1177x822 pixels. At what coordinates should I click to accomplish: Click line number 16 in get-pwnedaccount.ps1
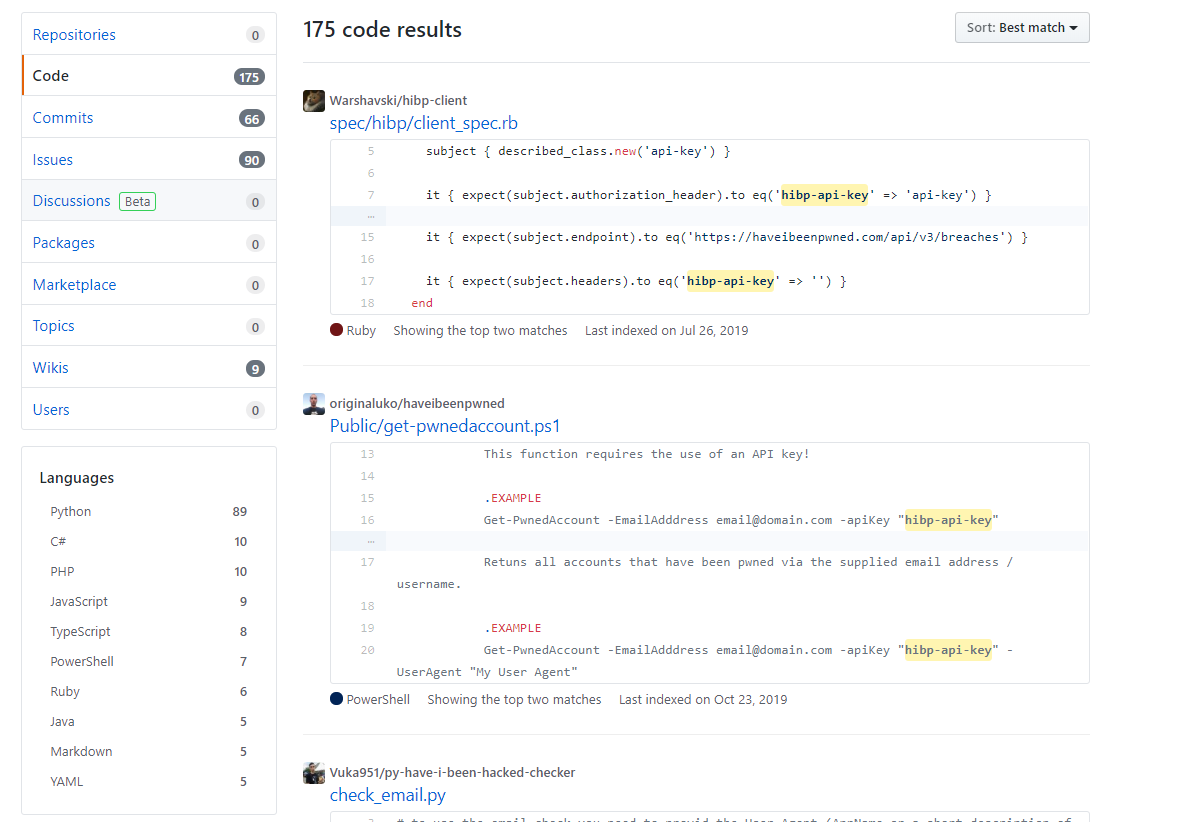[367, 520]
